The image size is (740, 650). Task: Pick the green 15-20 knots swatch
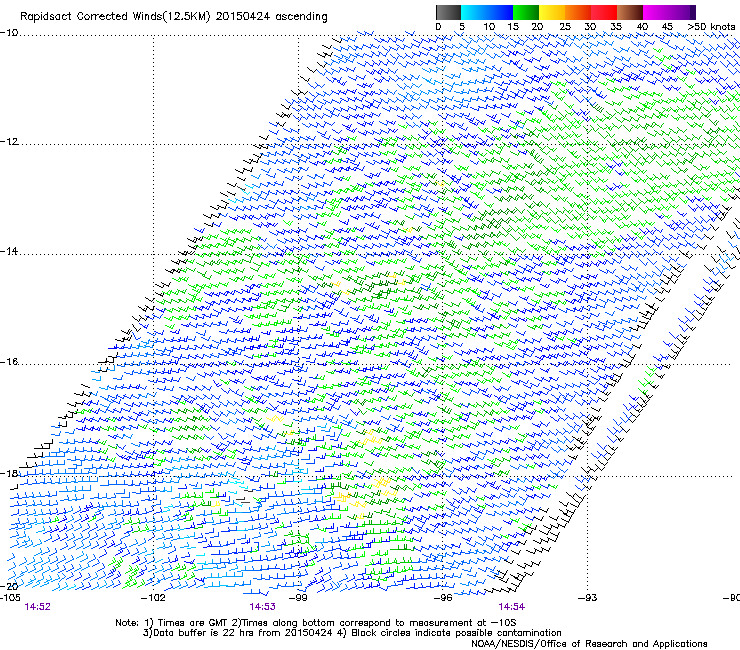(526, 12)
